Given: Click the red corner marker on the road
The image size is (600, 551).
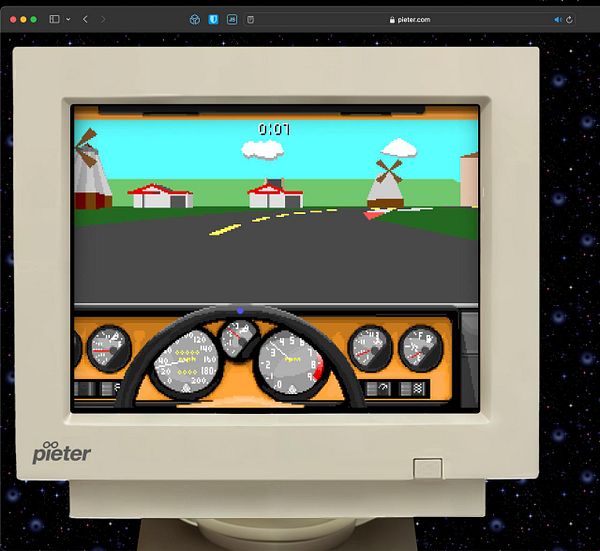Looking at the screenshot, I should [370, 215].
